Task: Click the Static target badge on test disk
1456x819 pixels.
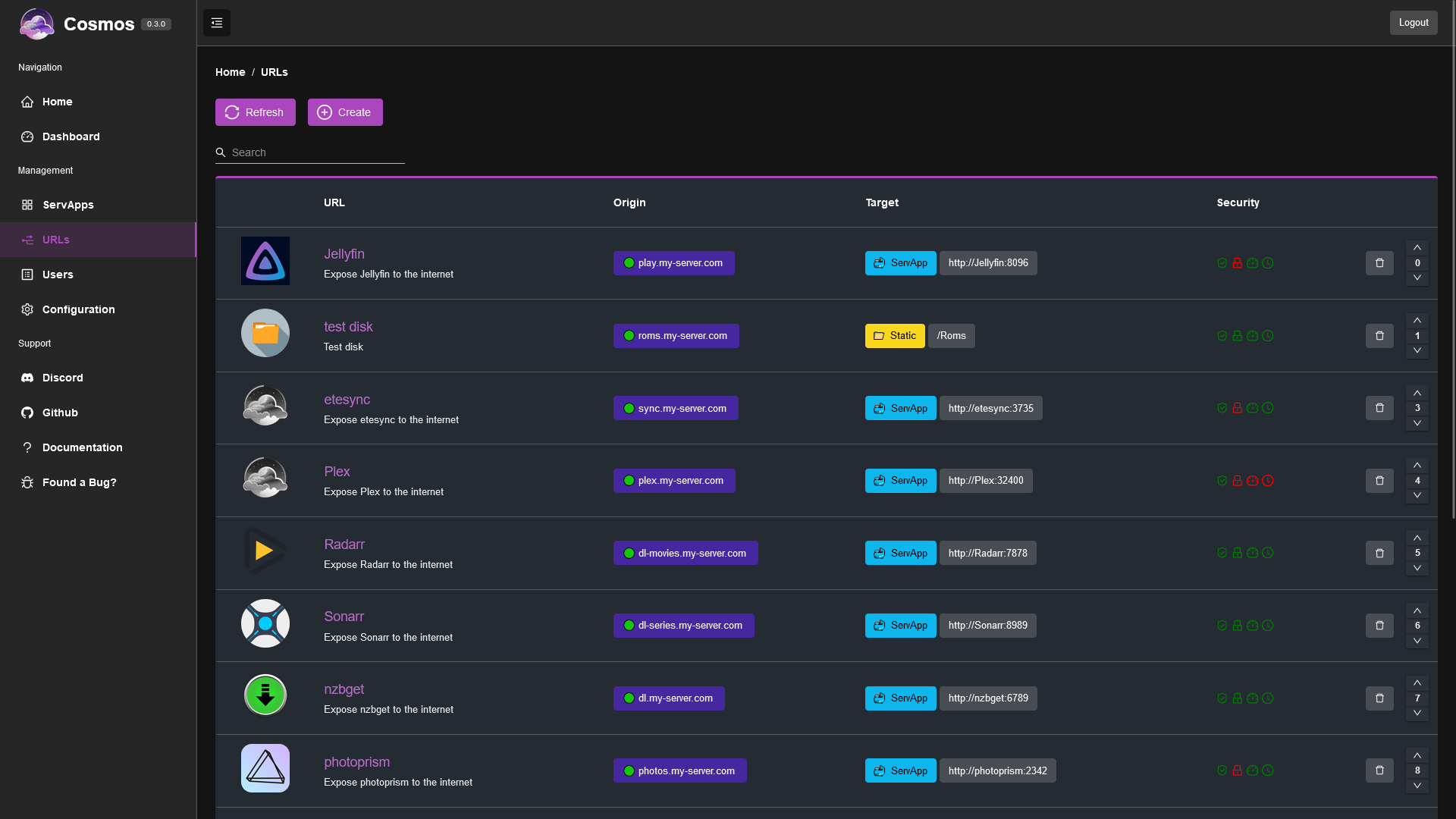Action: (x=895, y=335)
